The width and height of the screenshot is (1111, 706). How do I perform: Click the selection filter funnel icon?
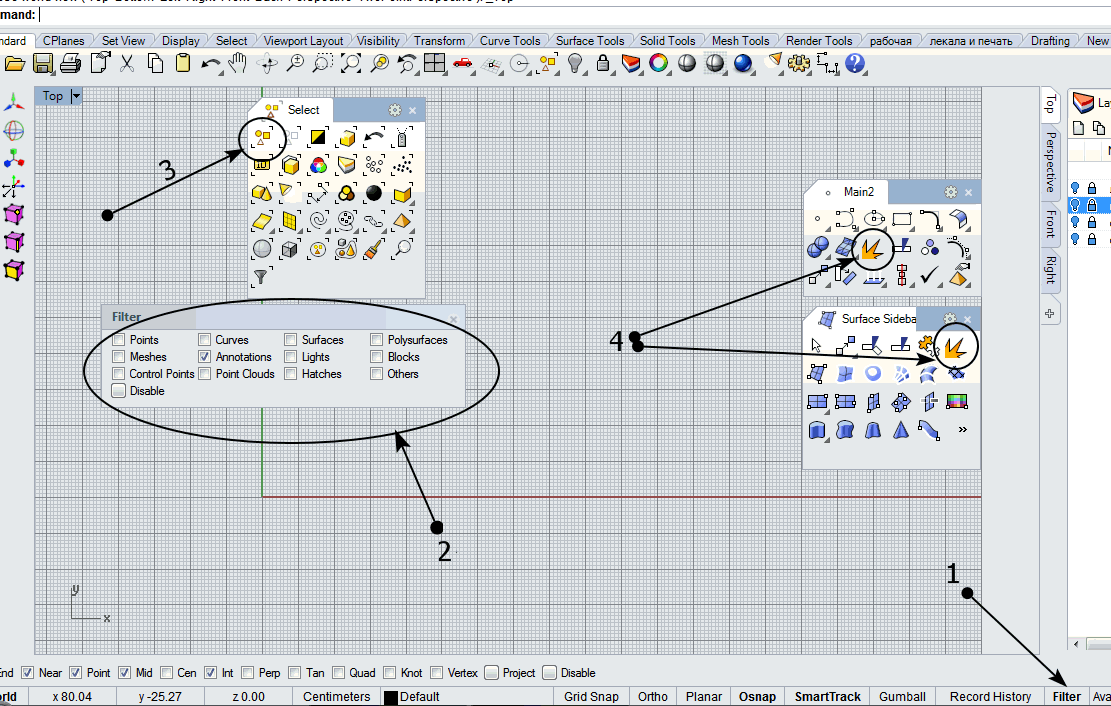[261, 276]
